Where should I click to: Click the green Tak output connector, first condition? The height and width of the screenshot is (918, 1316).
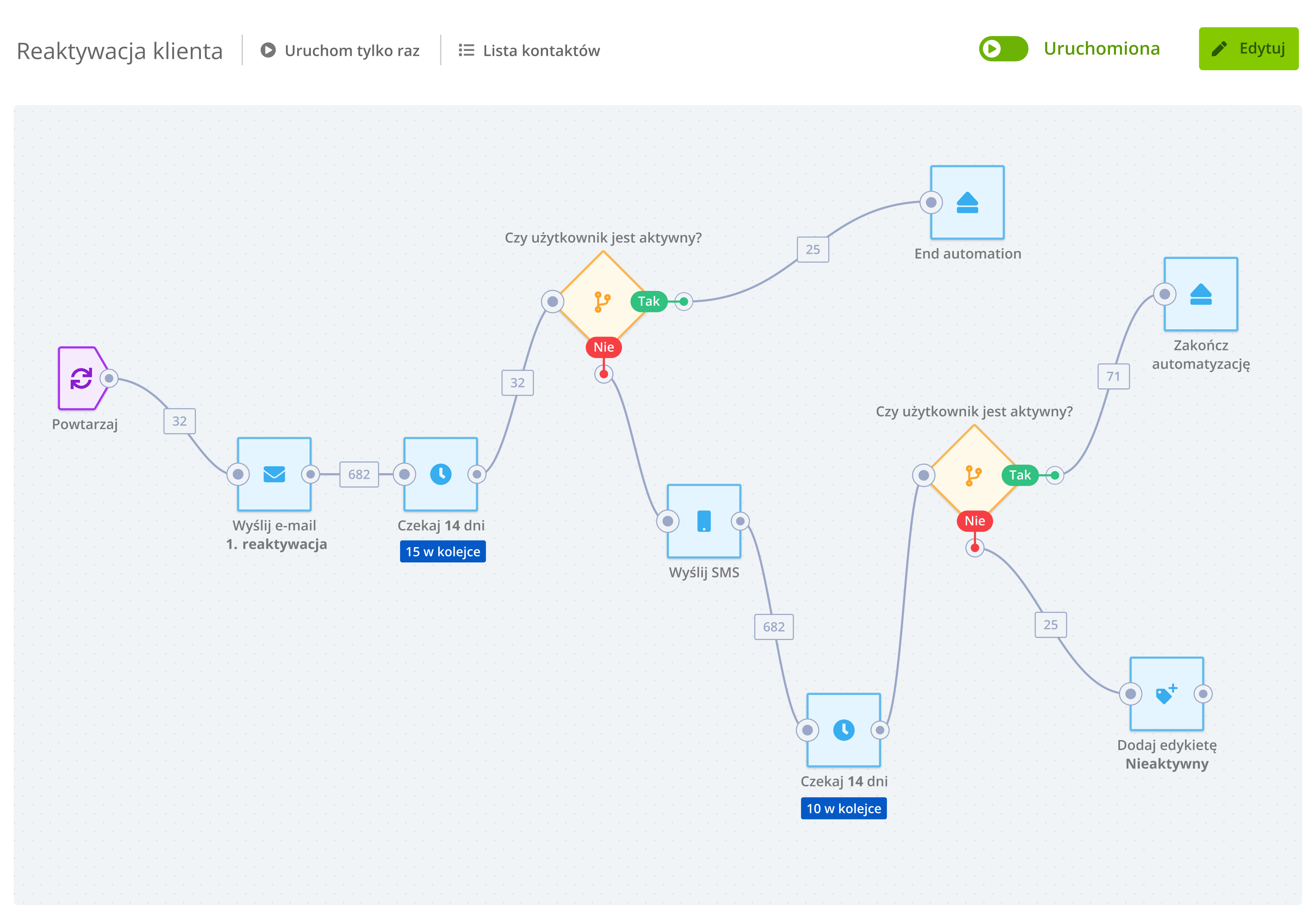click(683, 301)
